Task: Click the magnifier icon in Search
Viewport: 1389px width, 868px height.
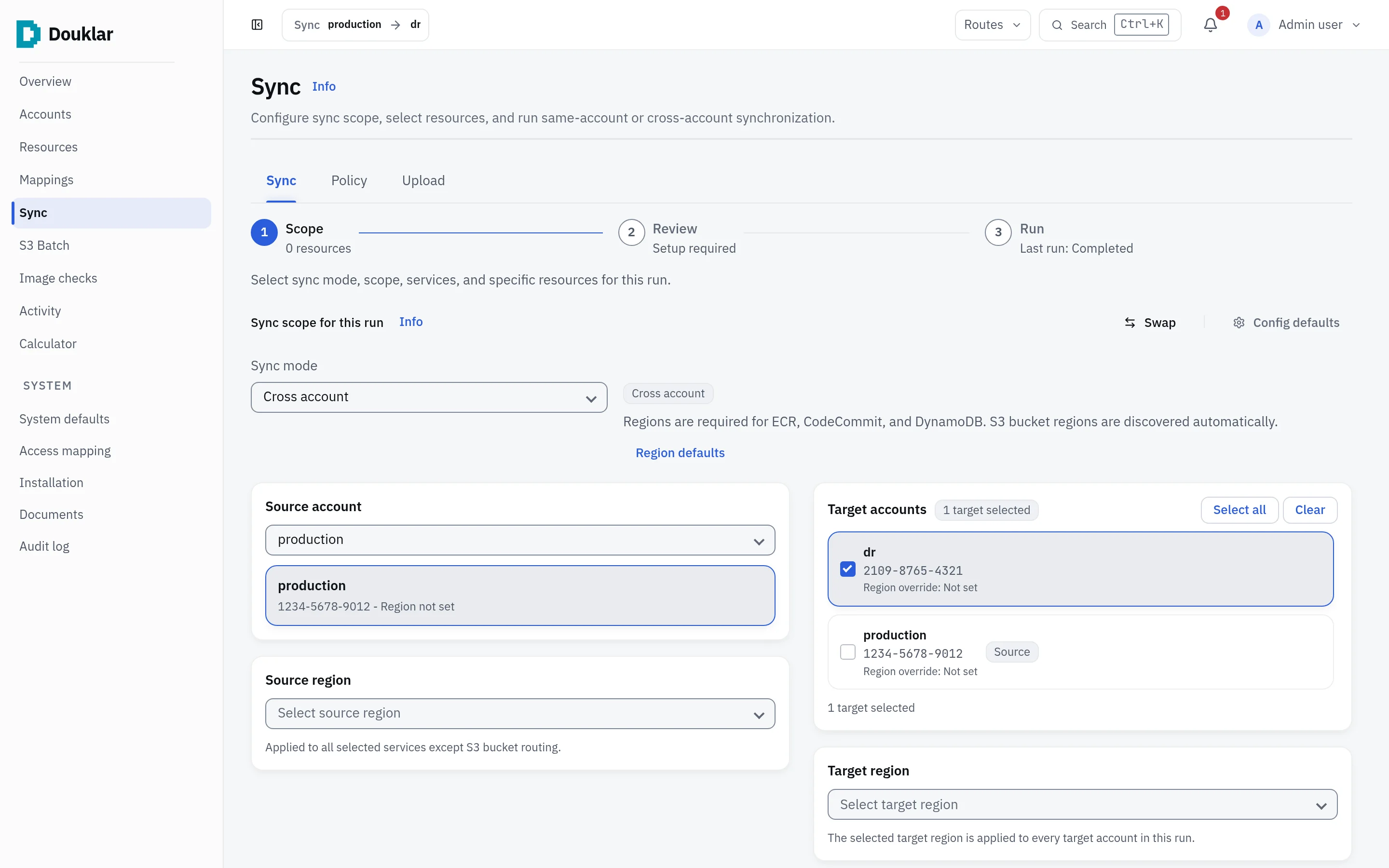Action: (1057, 25)
